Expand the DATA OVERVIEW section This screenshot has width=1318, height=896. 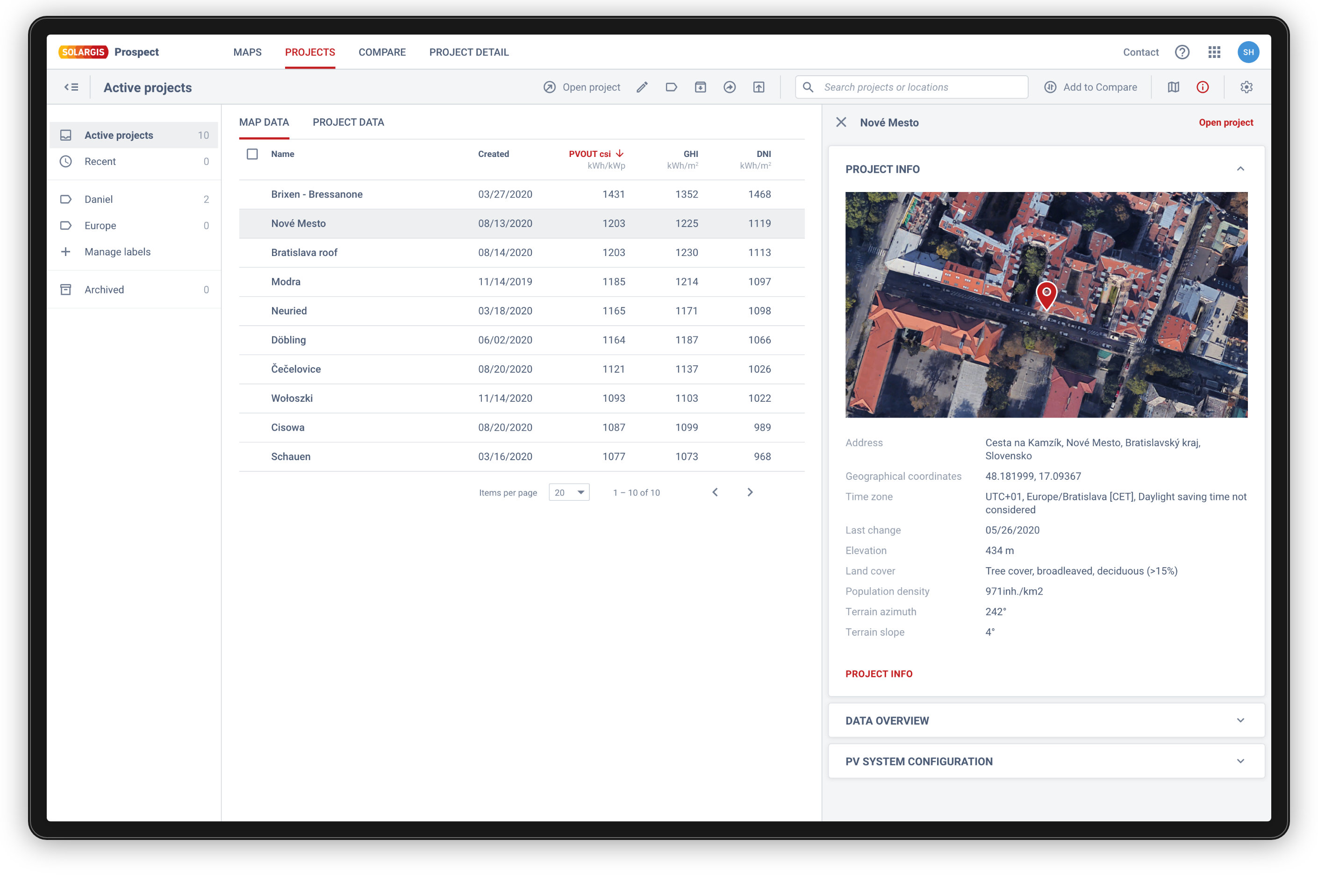(x=1046, y=721)
